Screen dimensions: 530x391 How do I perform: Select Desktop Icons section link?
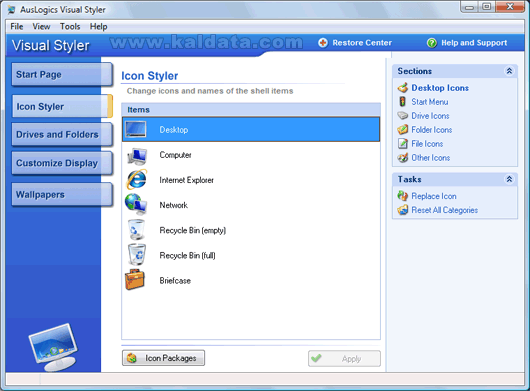[440, 88]
